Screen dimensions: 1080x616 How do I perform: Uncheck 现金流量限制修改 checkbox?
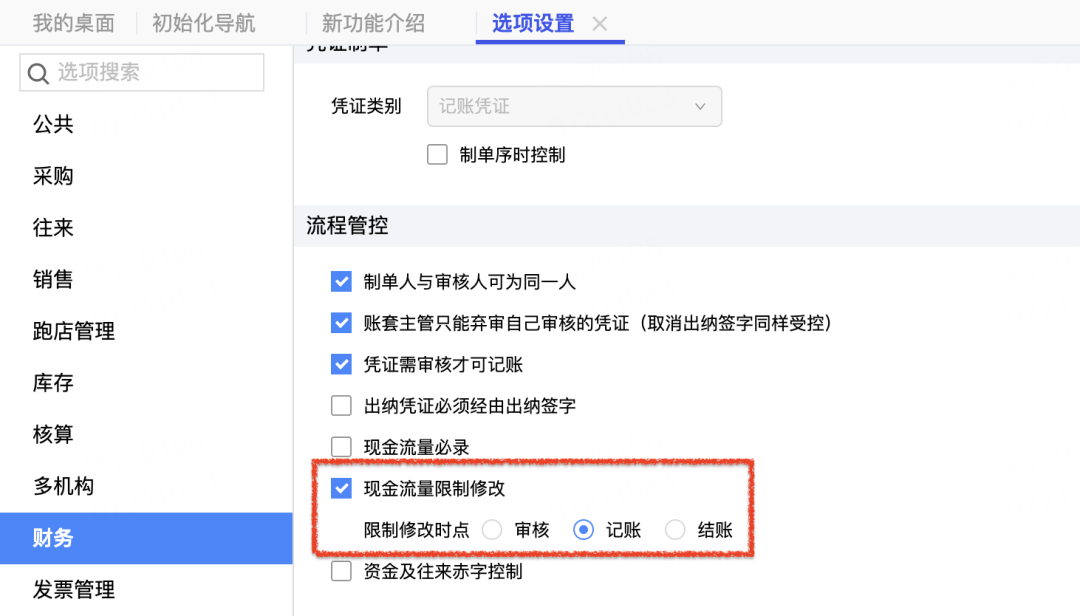342,489
